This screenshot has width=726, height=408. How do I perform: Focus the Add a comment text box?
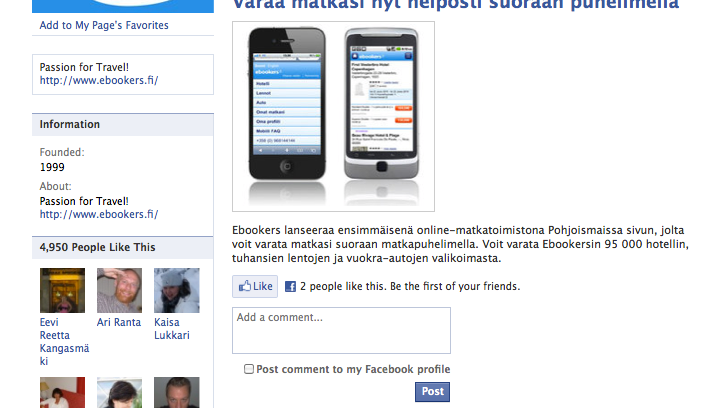coord(341,330)
